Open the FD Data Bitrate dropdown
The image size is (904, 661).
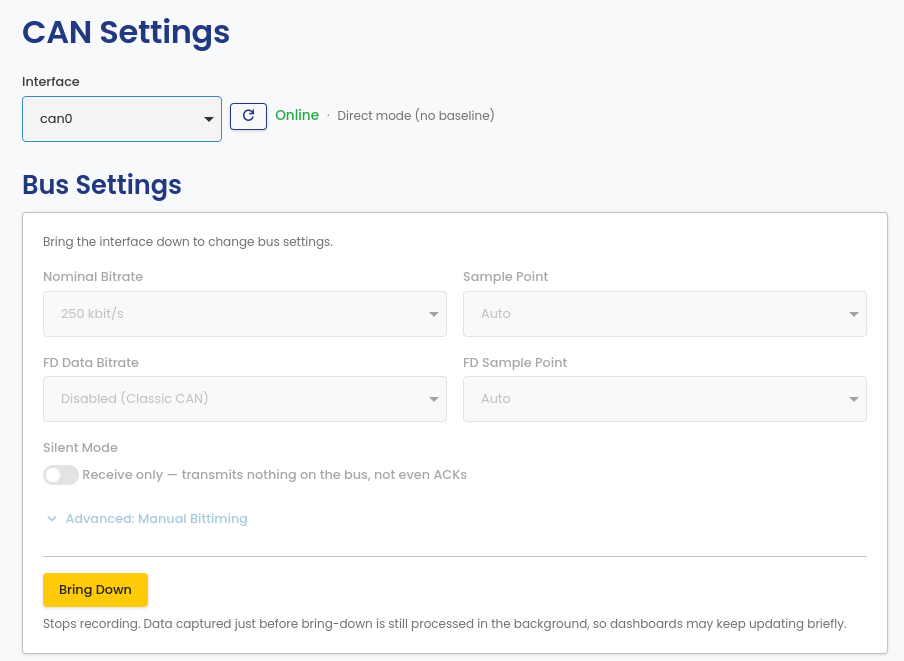coord(244,399)
